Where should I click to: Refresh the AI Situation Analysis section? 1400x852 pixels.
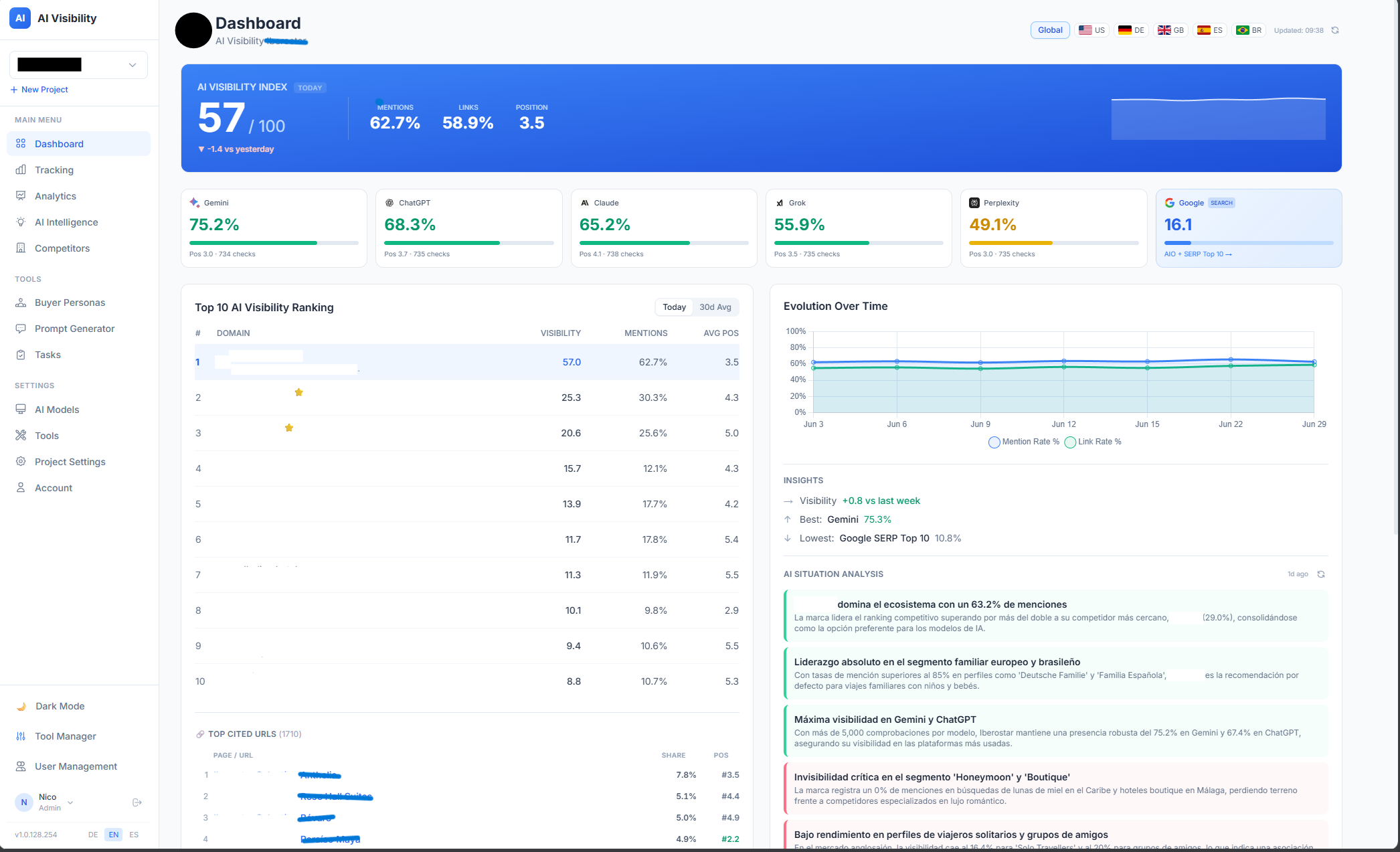(x=1321, y=574)
